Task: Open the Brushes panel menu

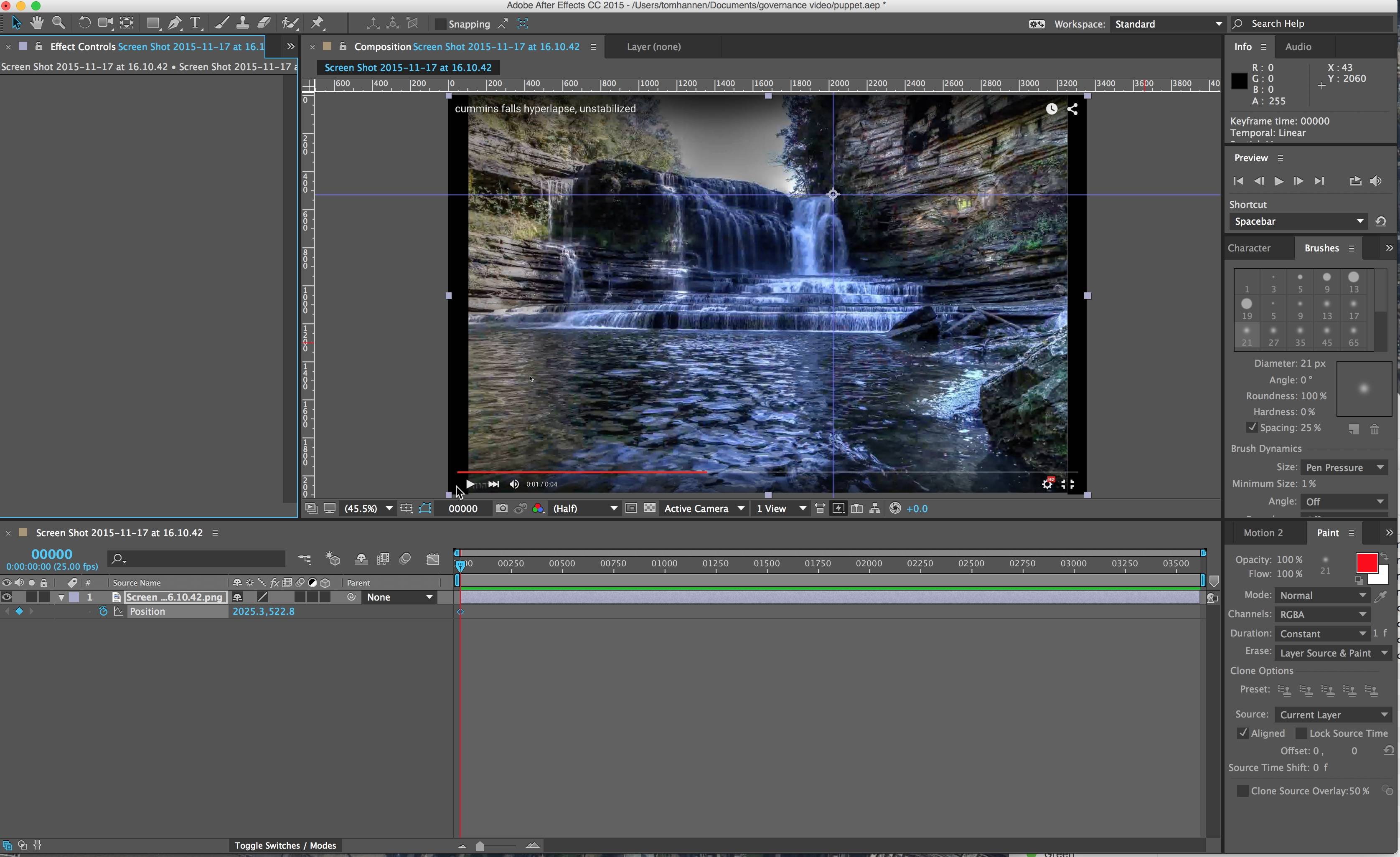Action: tap(1352, 248)
